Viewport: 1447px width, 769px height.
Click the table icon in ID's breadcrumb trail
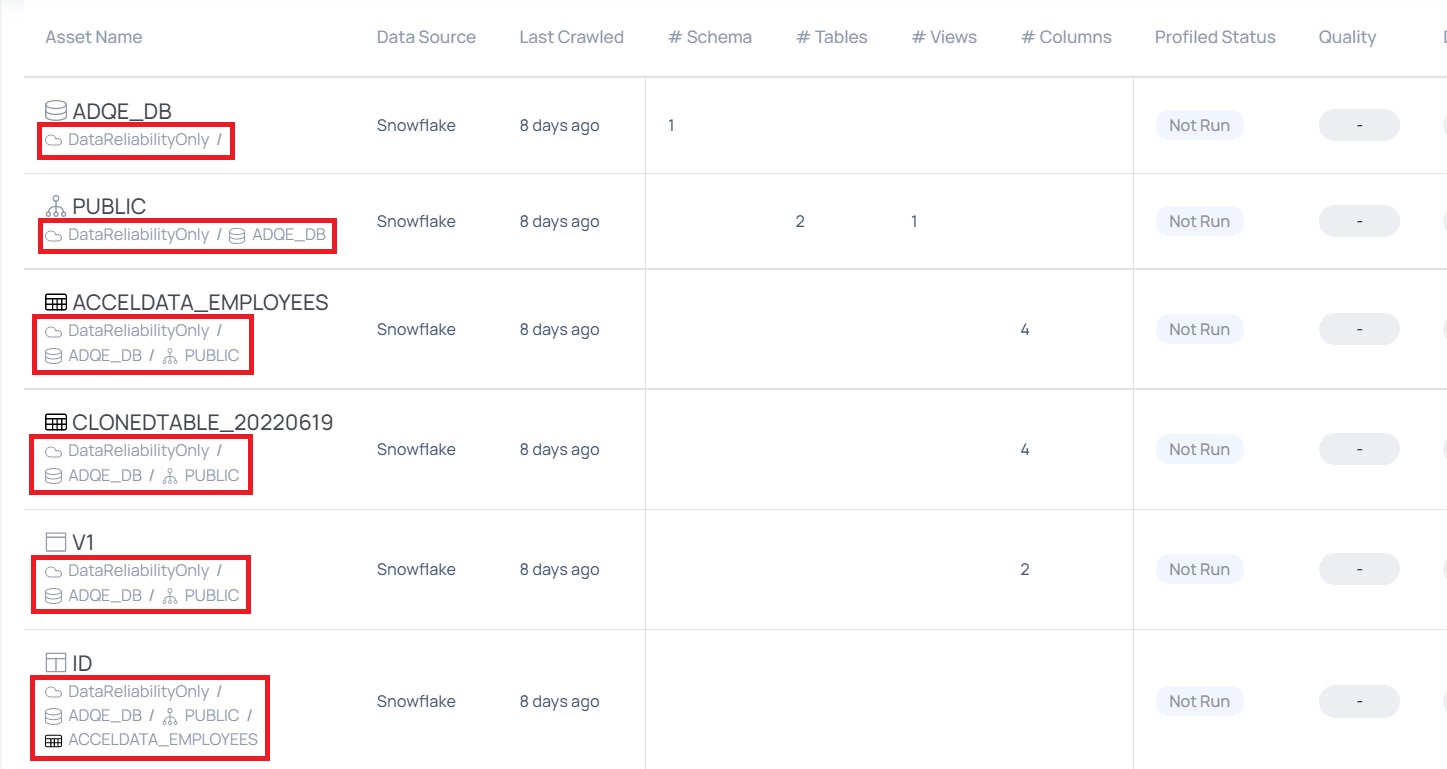coord(52,739)
